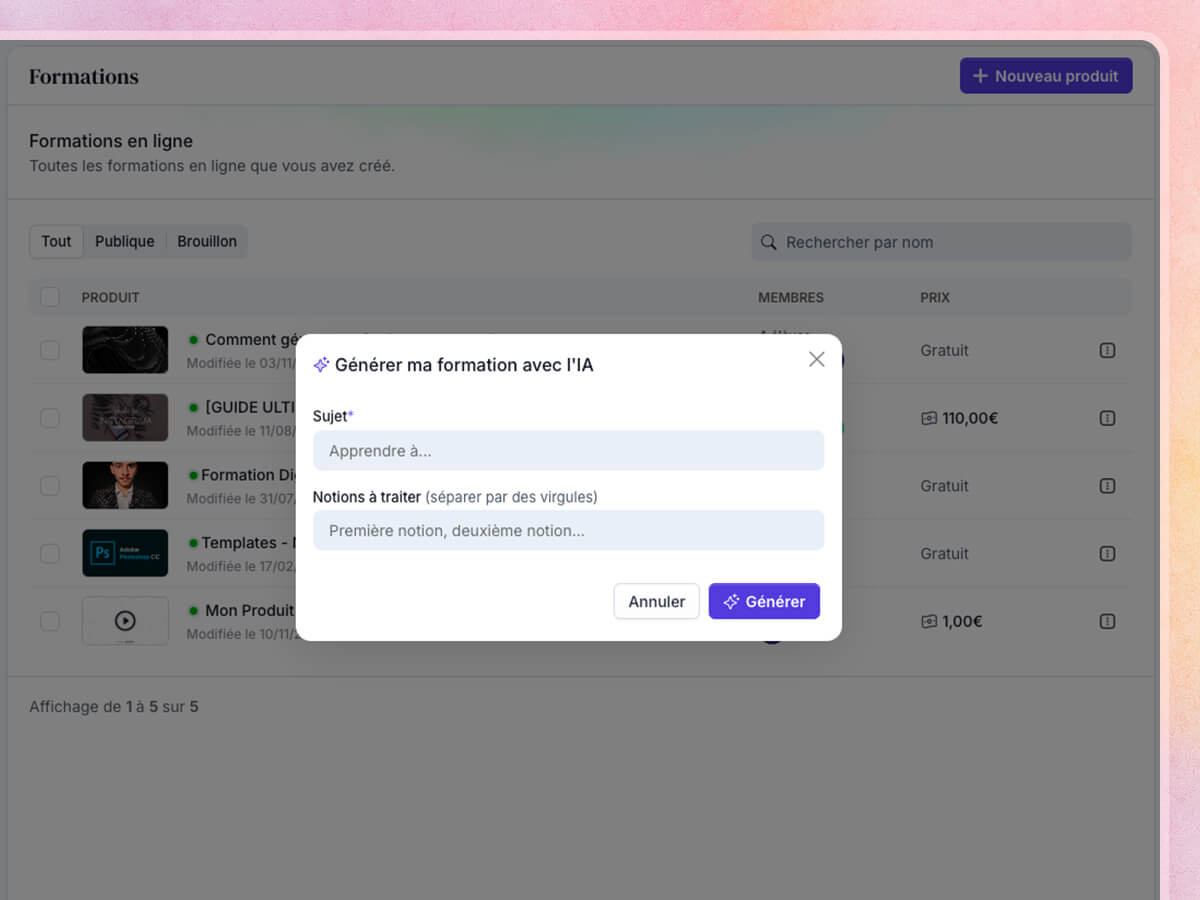Viewport: 1200px width, 900px height.
Task: Click 'Affichage de 1 à 5 sur 5' text
Action: coord(114,706)
